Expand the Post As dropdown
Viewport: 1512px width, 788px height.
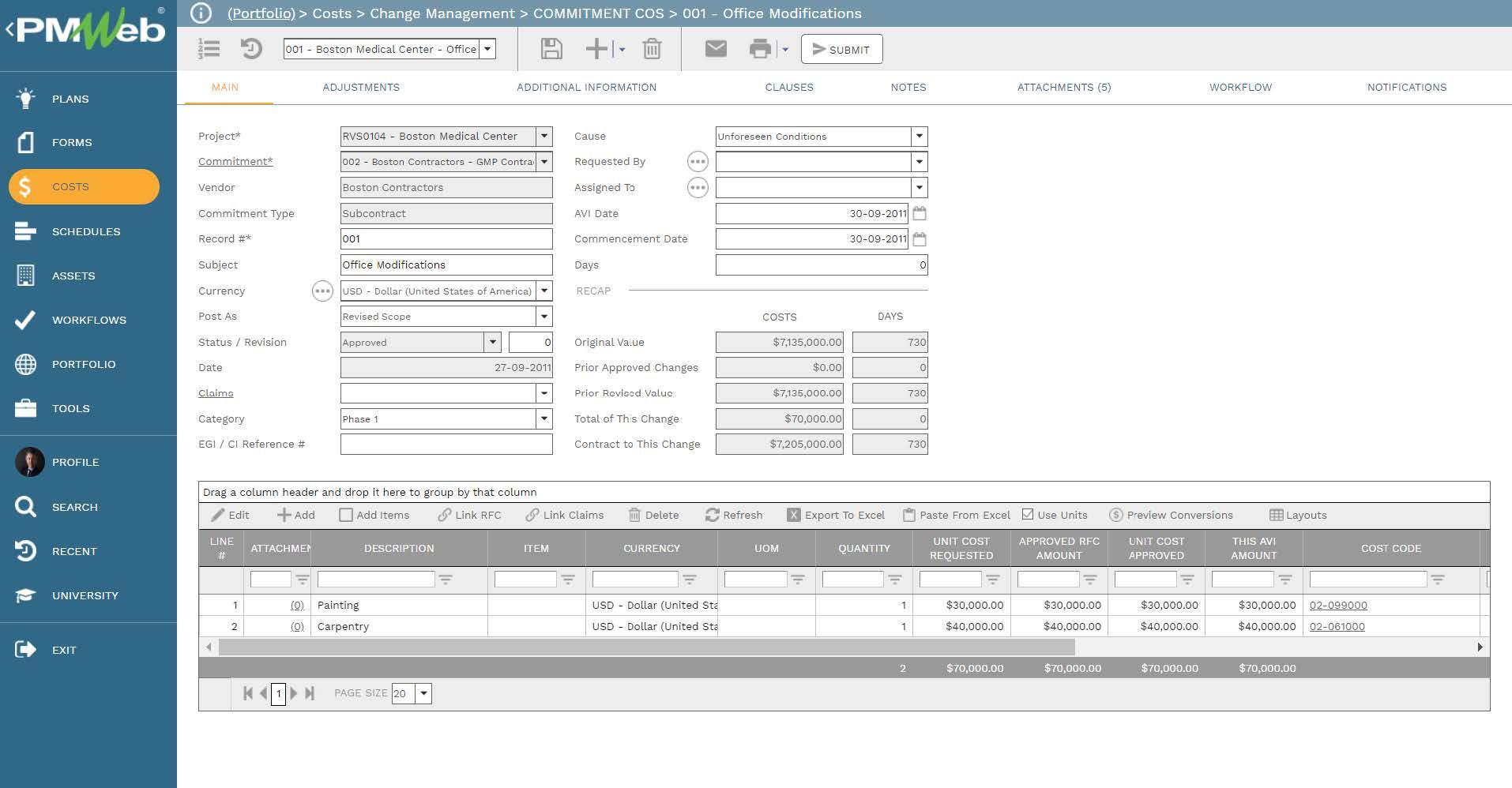(544, 317)
